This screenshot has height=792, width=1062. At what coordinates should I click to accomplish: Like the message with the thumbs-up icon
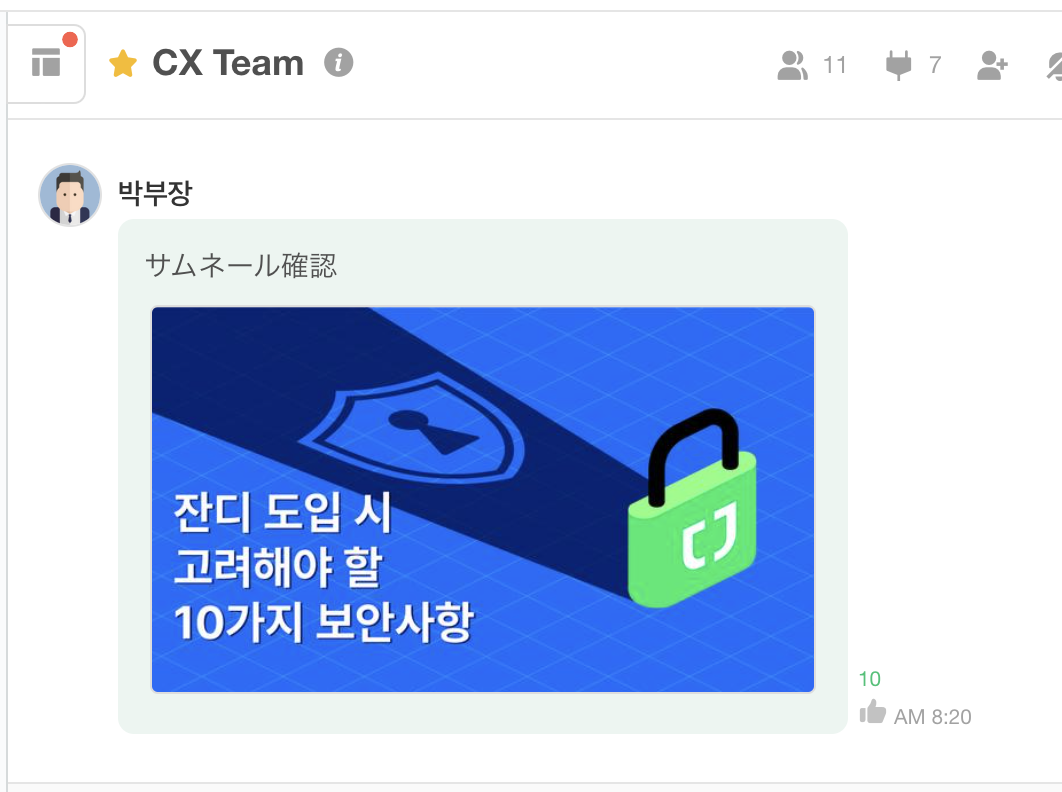[x=872, y=713]
